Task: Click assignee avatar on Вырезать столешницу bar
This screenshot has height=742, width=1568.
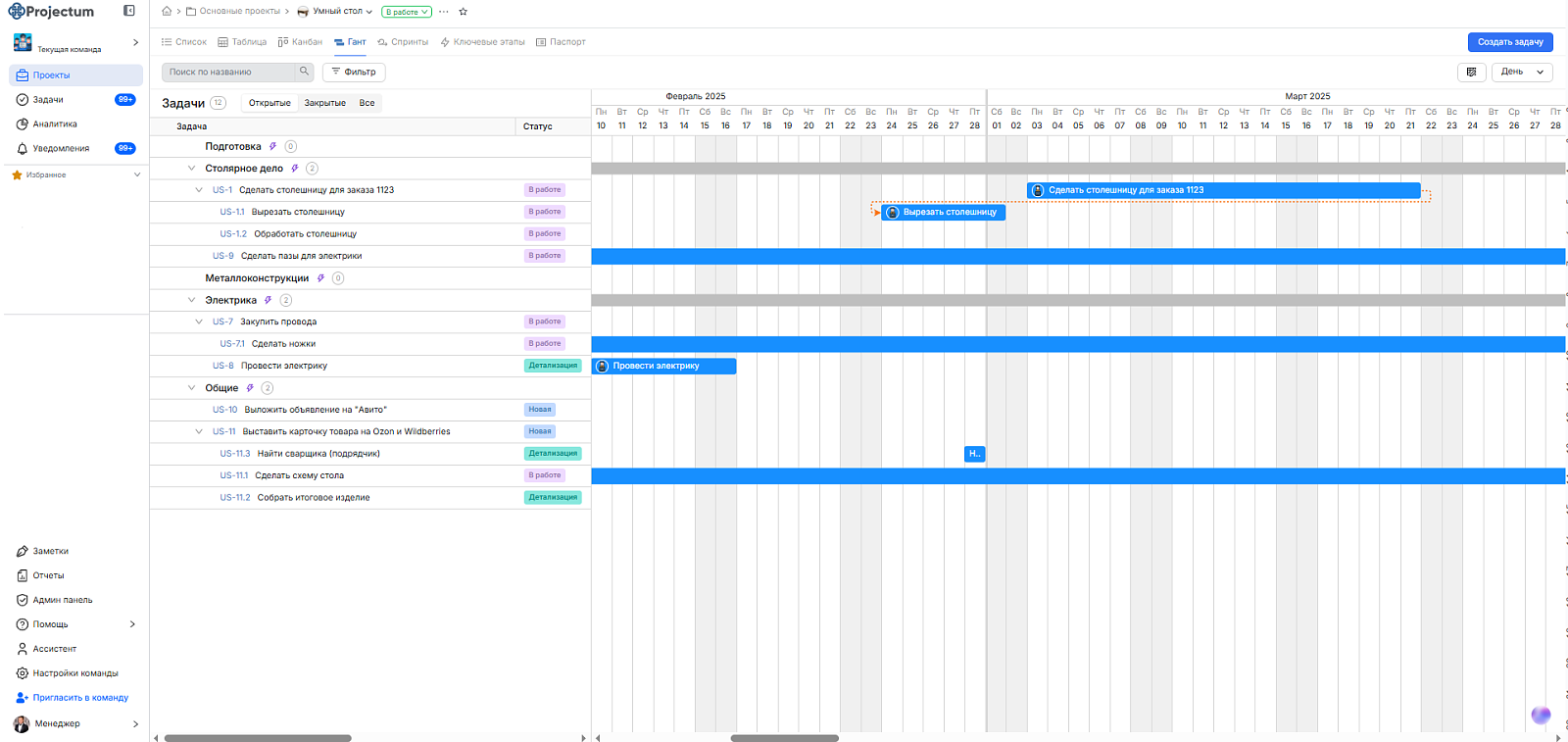Action: point(893,212)
